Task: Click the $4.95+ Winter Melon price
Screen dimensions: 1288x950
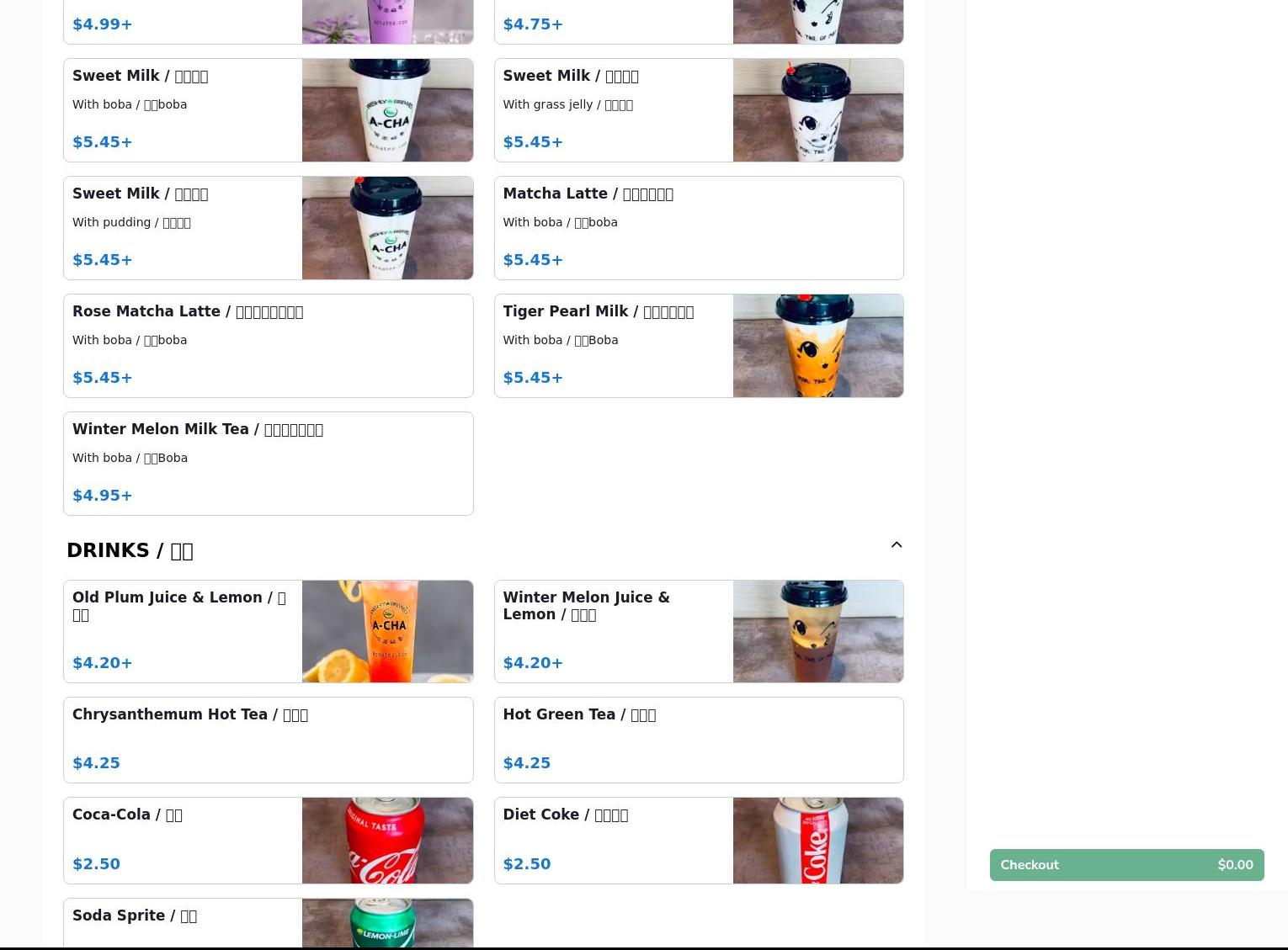Action: click(103, 496)
